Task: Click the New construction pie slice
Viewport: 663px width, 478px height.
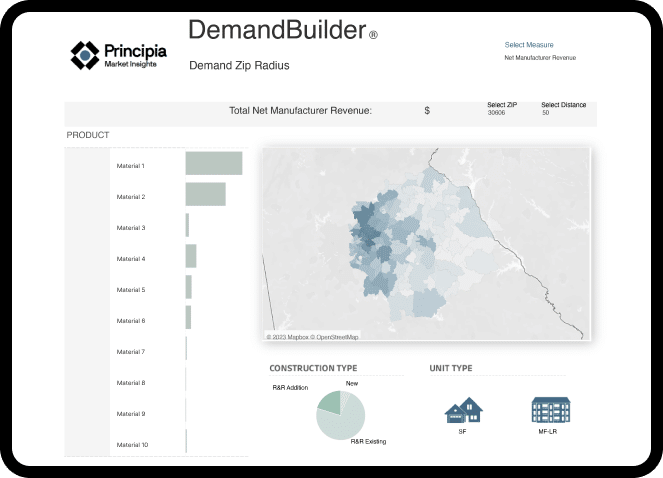Action: tap(344, 398)
